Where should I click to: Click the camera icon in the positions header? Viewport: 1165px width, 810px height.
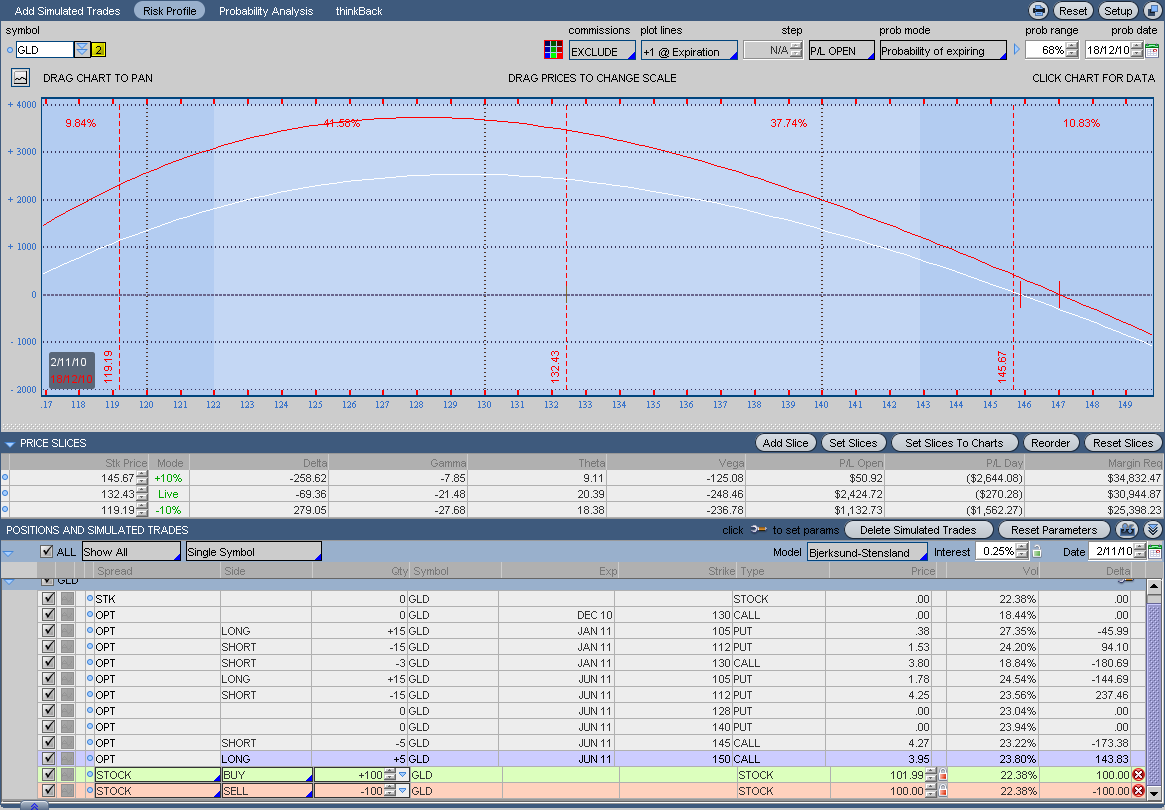pos(1128,529)
